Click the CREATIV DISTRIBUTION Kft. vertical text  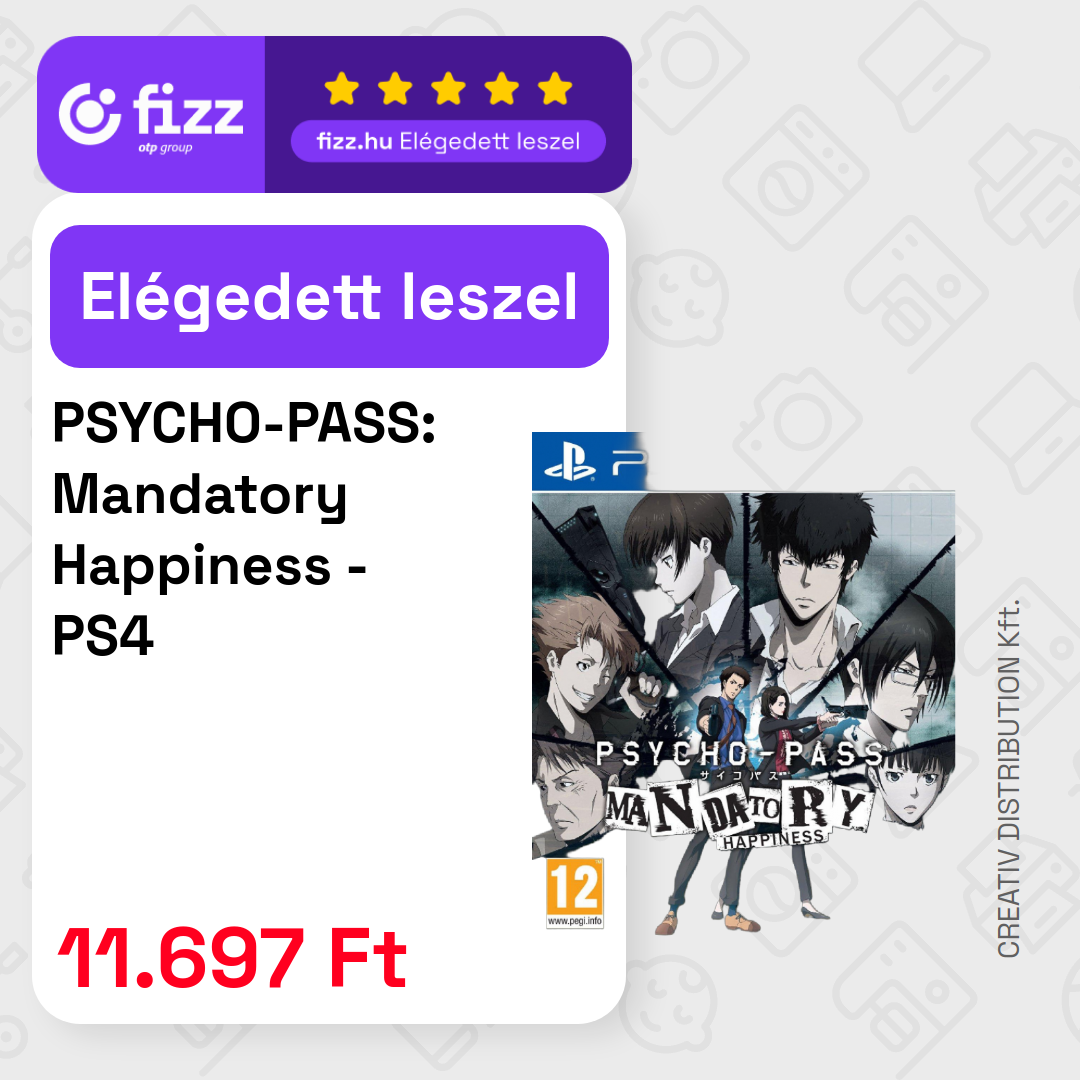tap(1008, 778)
